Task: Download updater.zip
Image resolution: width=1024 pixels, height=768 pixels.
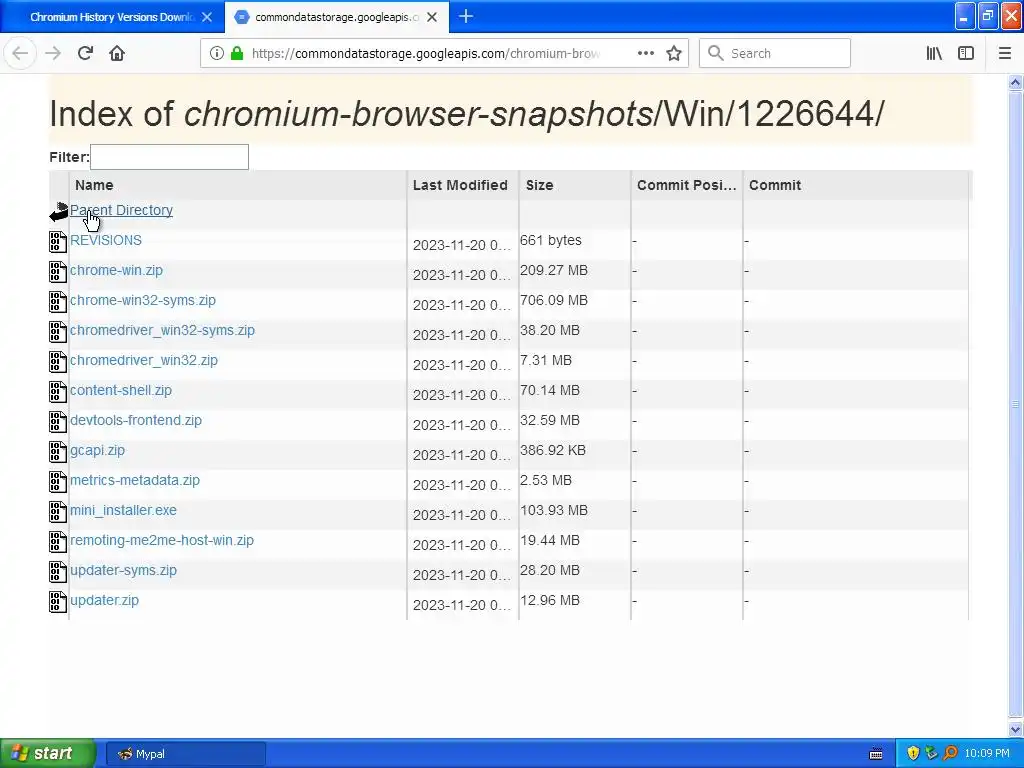Action: [104, 601]
